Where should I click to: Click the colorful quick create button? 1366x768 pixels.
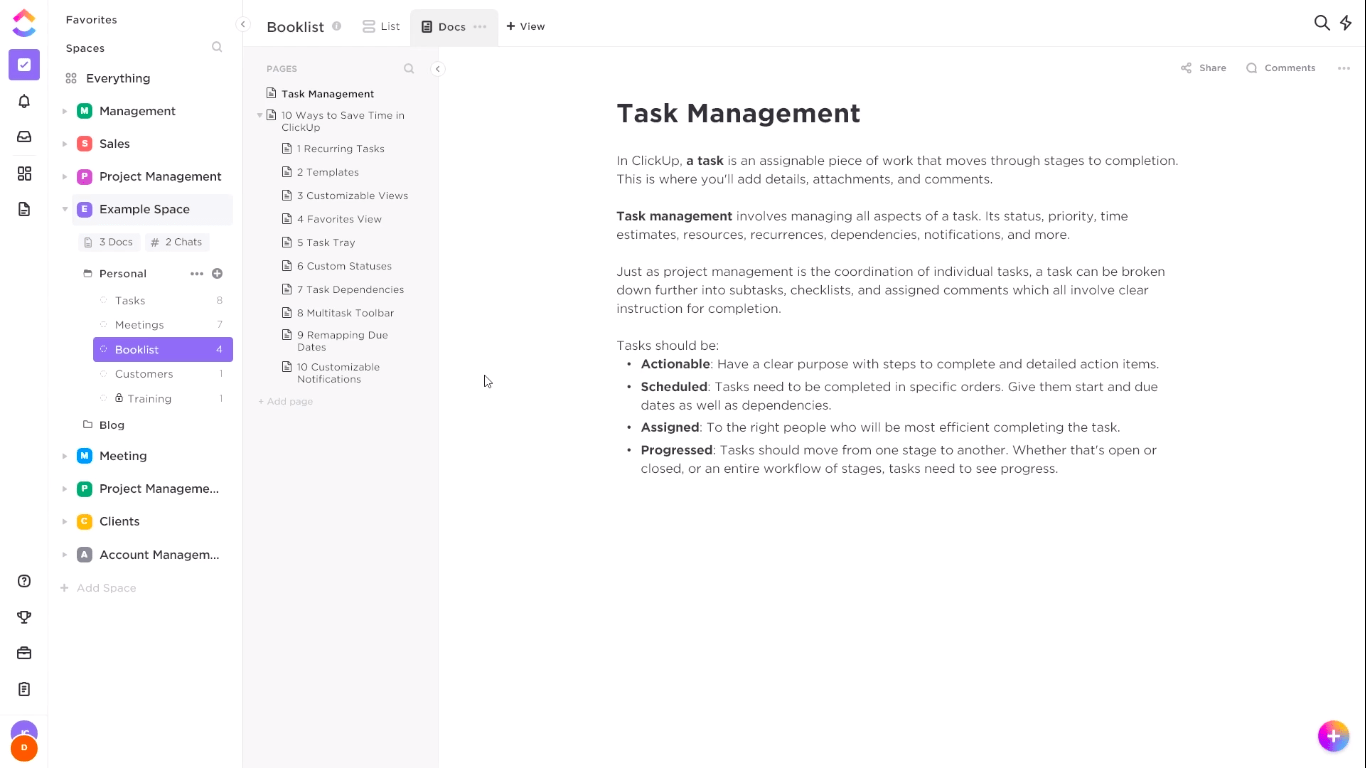1333,736
